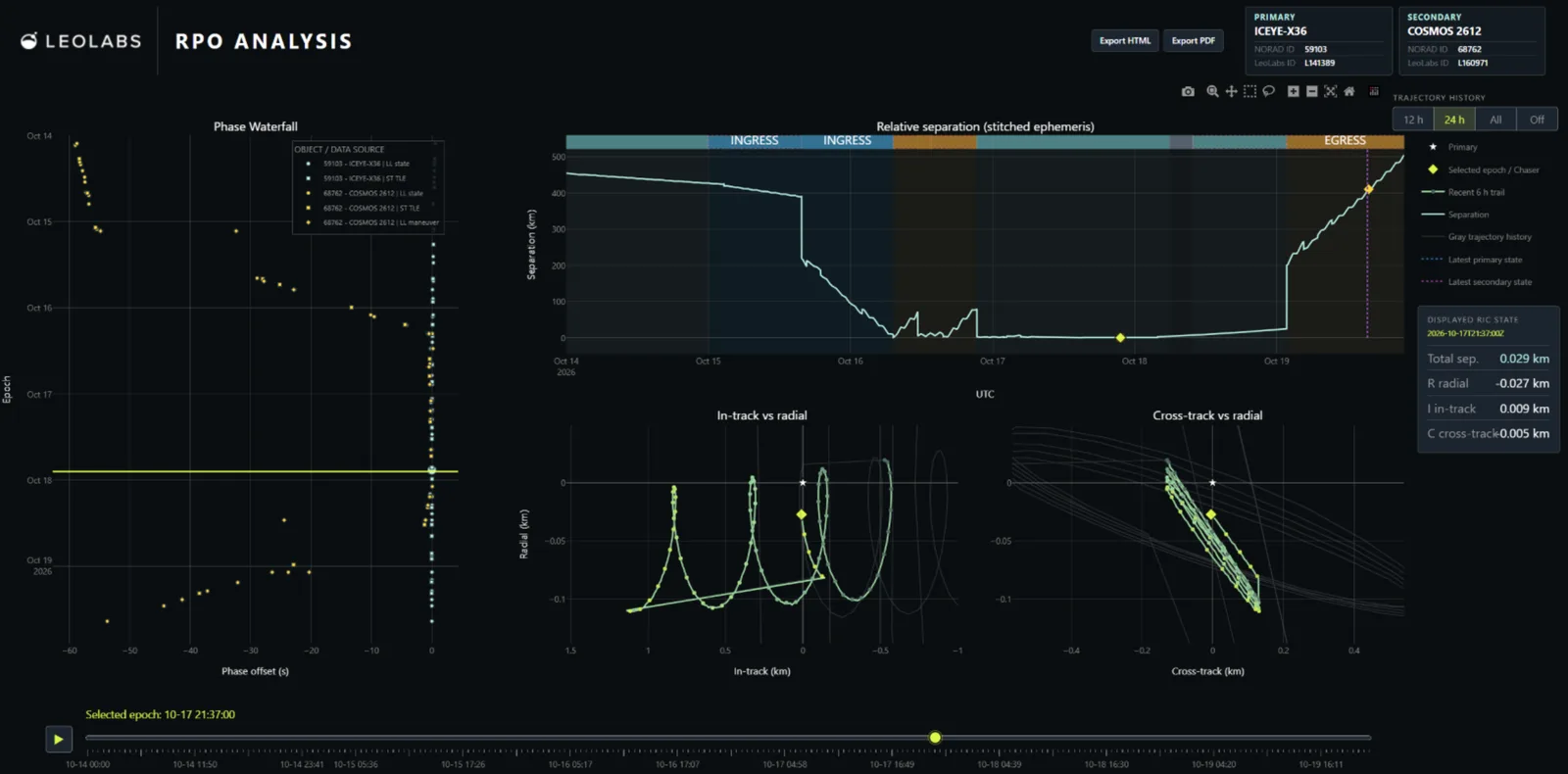Toggle the Gray trajectory history legend entry

(x=1477, y=237)
